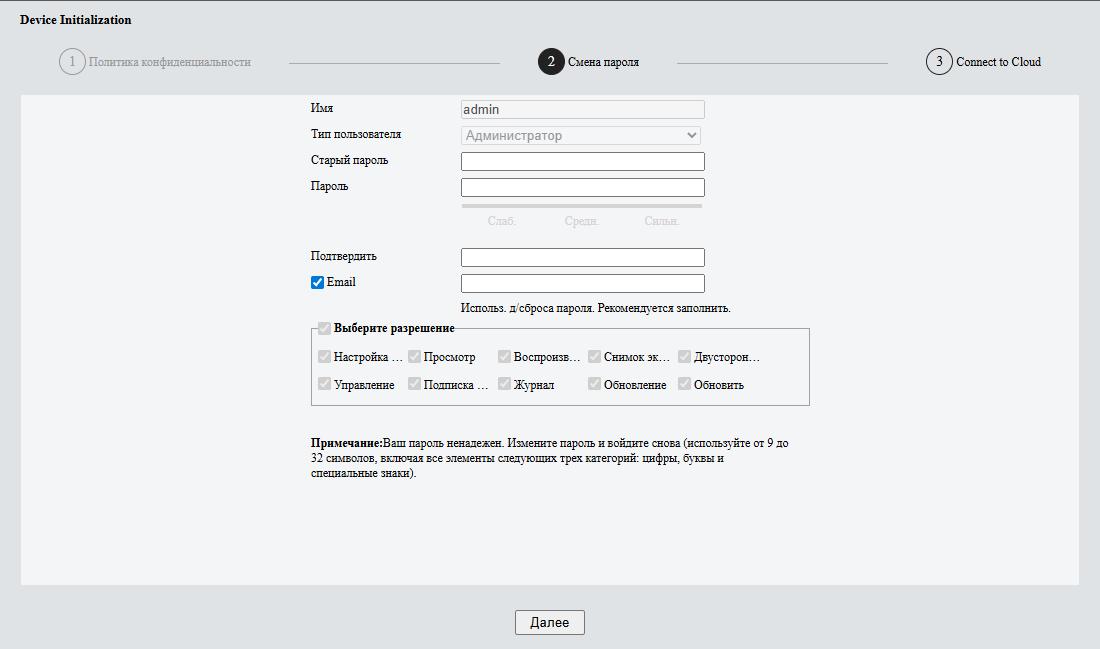The image size is (1100, 649).
Task: Toggle the Просмотр permission checkbox
Action: point(414,357)
